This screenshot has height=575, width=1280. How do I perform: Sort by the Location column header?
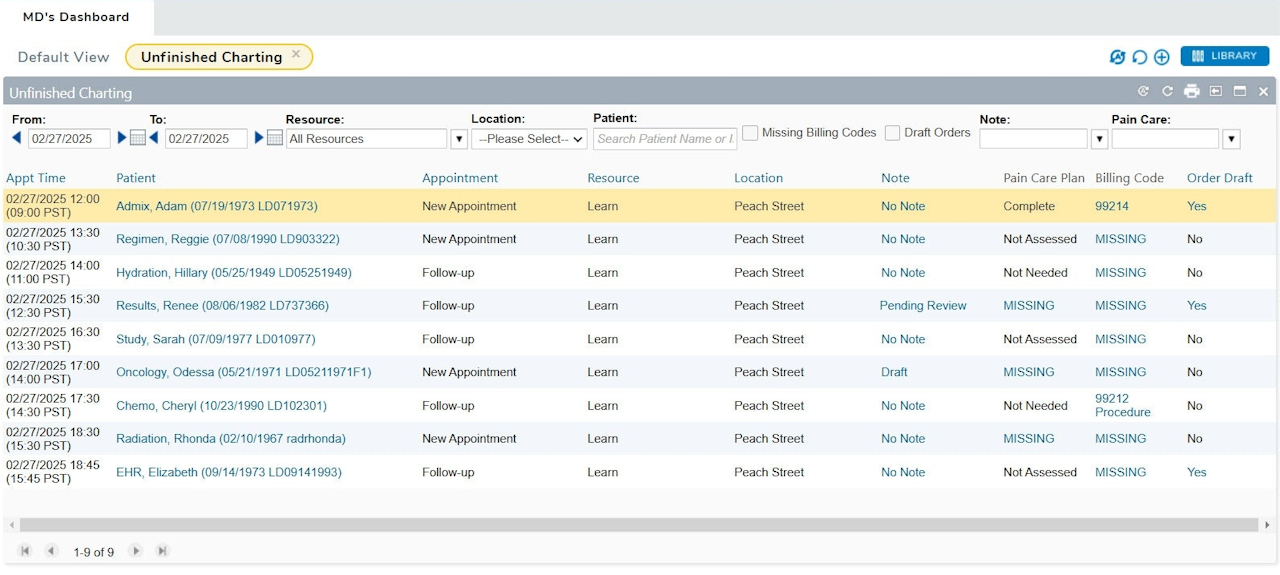coord(758,178)
